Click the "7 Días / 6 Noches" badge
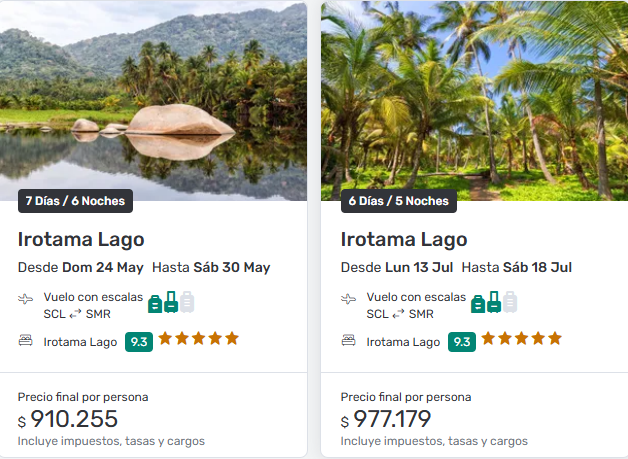 tap(75, 201)
